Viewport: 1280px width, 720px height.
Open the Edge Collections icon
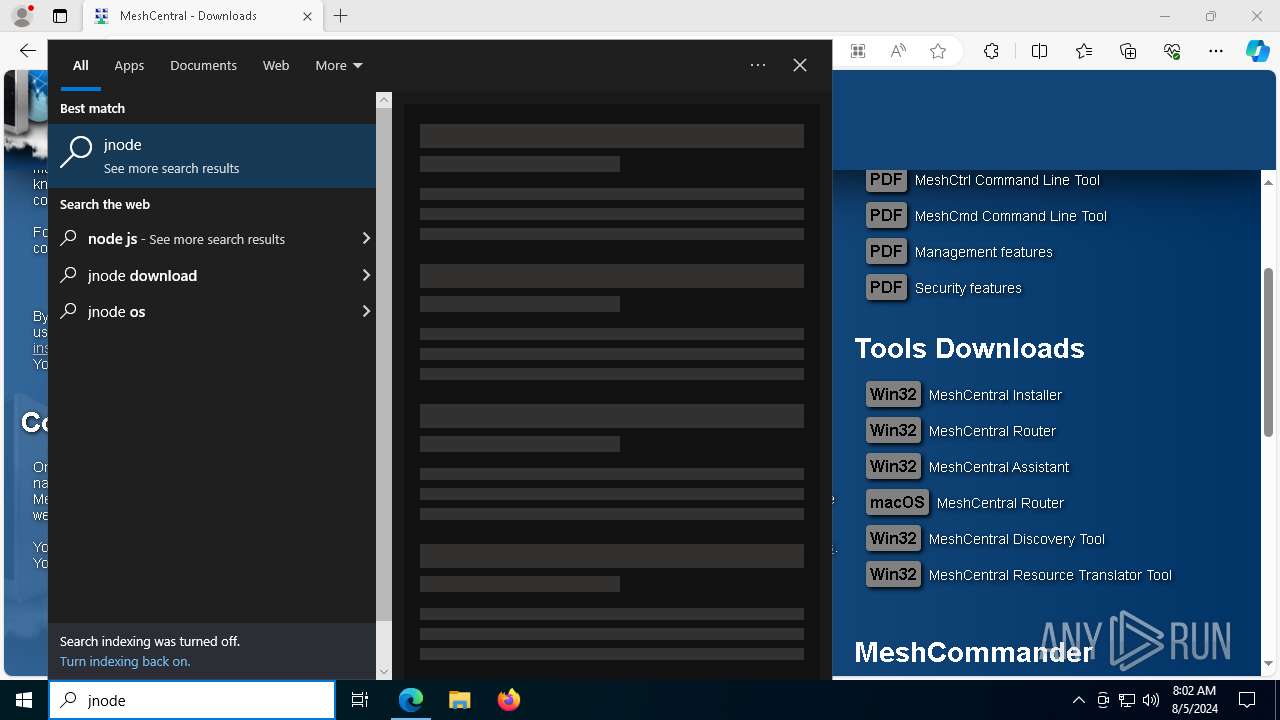pyautogui.click(x=1128, y=51)
